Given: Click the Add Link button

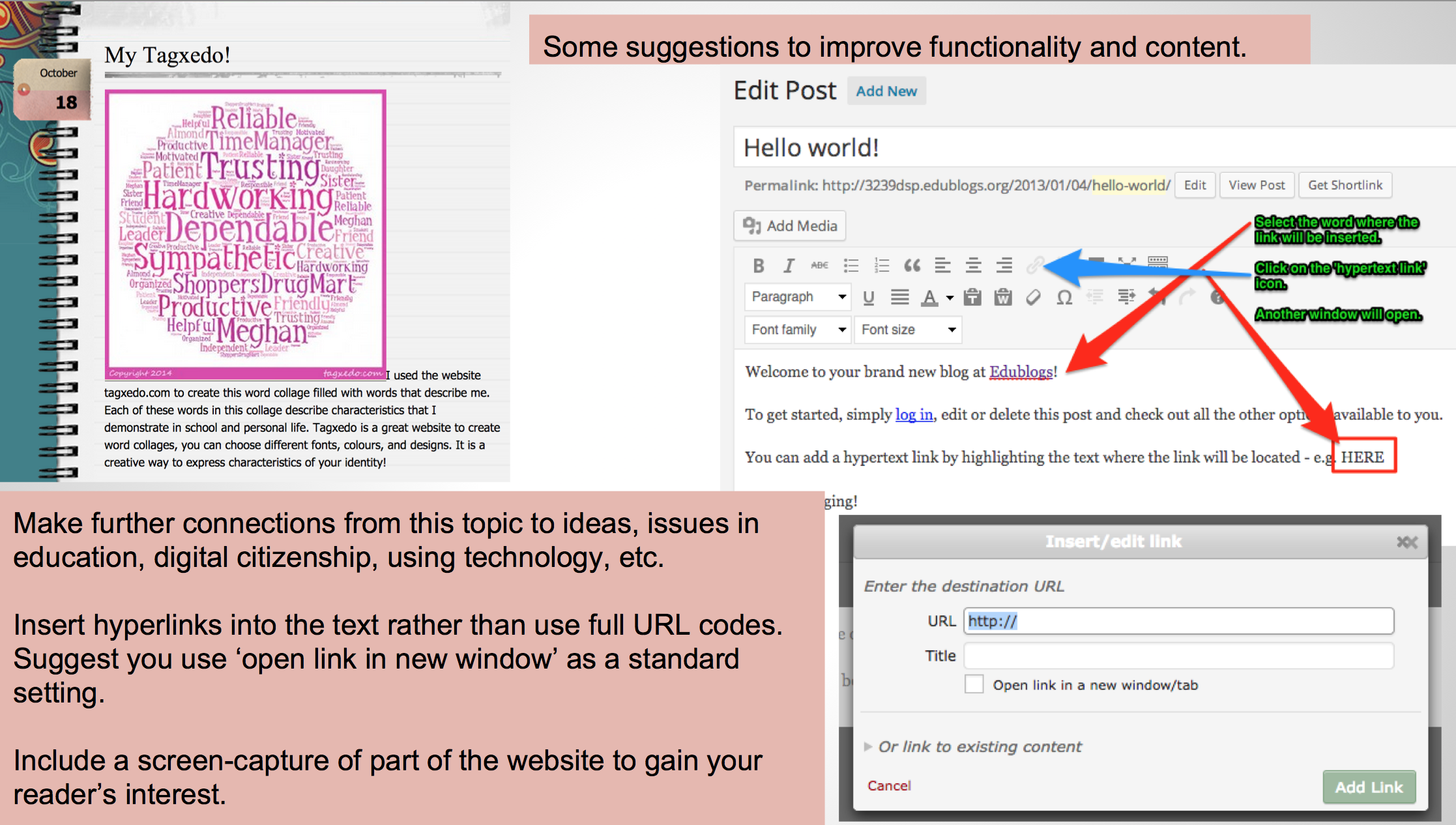Looking at the screenshot, I should click(x=1369, y=787).
